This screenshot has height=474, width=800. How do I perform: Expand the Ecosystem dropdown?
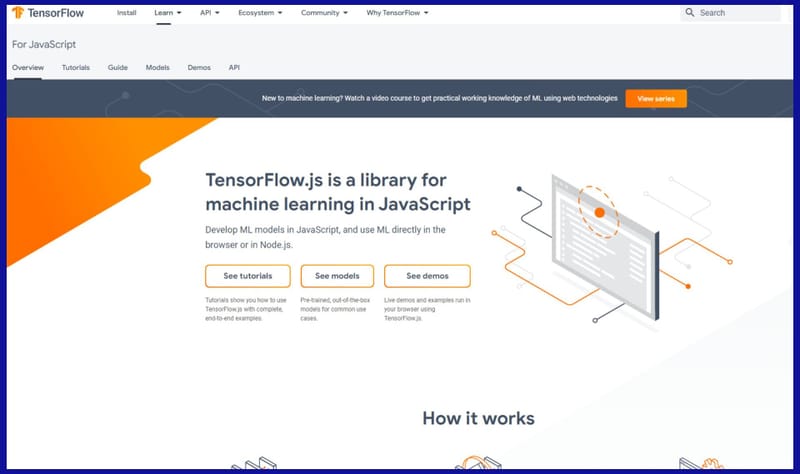pos(260,13)
